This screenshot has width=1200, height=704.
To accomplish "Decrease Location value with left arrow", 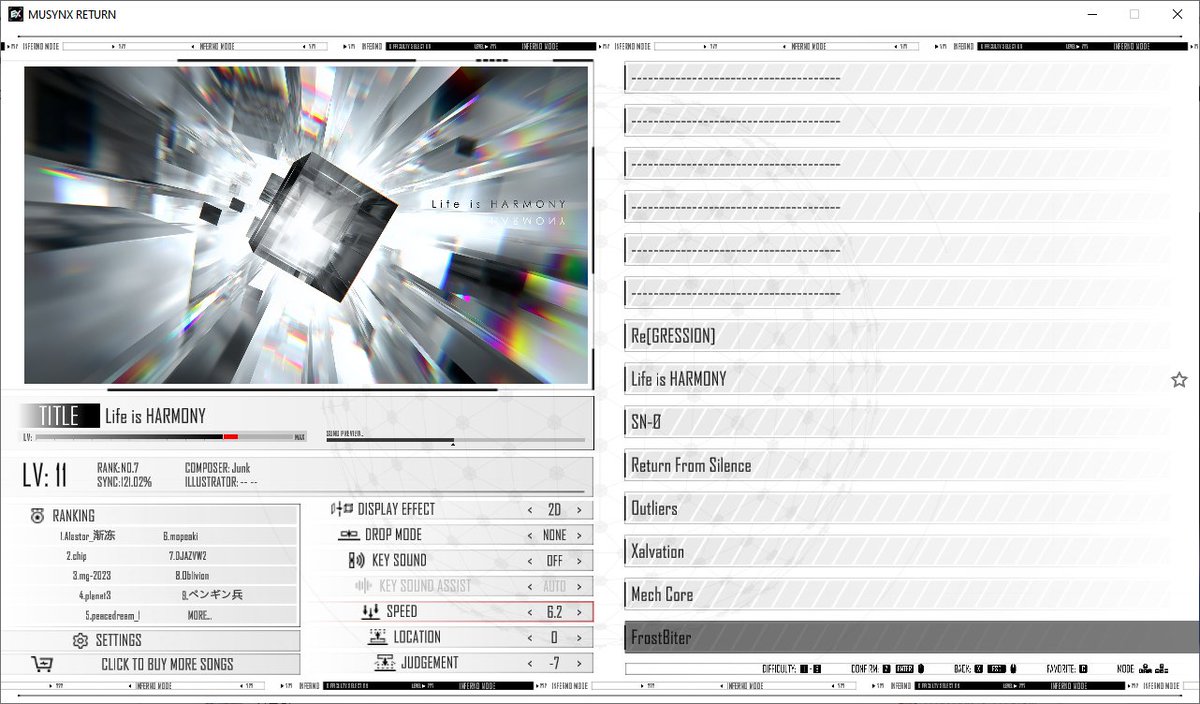I will pos(530,637).
